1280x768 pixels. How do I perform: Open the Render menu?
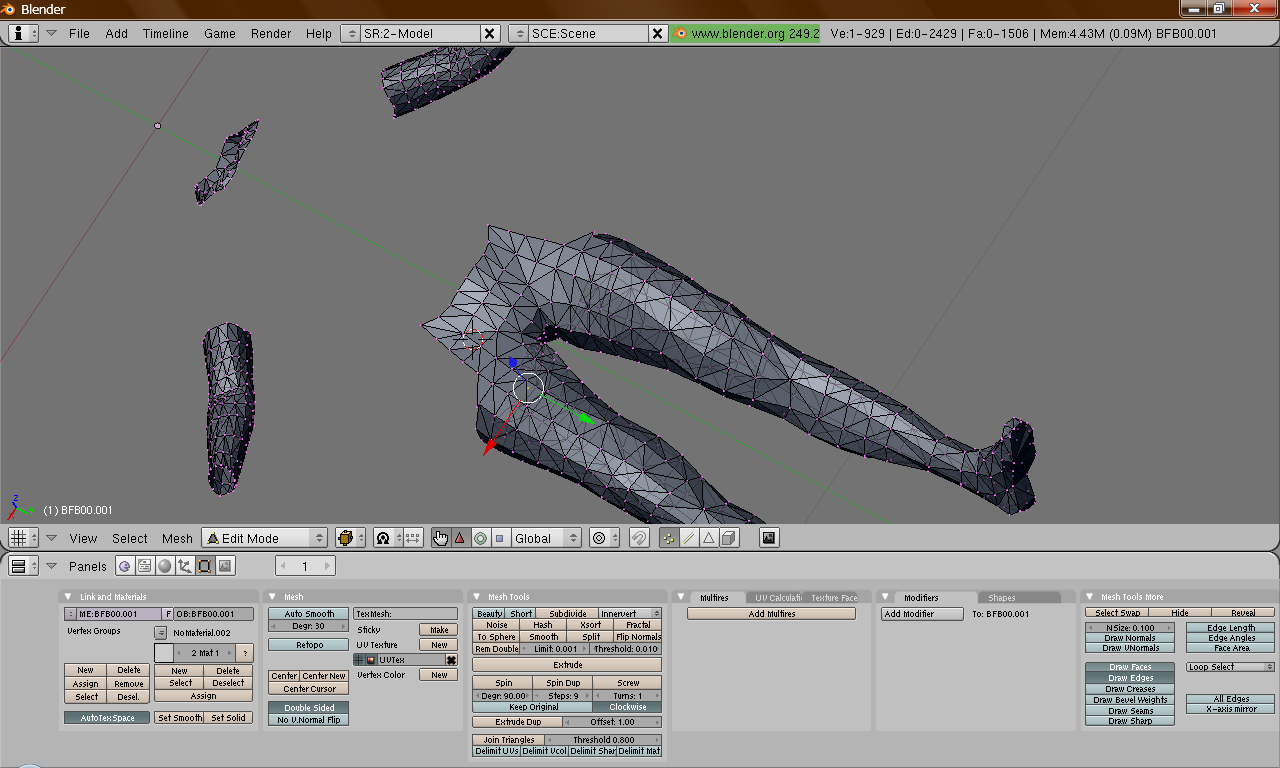(x=271, y=33)
